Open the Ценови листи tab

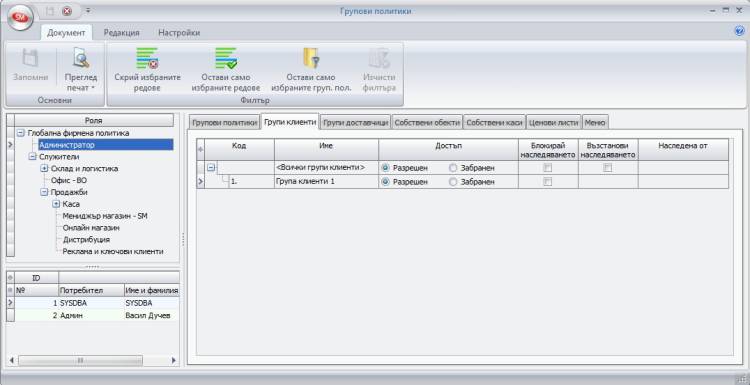[x=554, y=123]
